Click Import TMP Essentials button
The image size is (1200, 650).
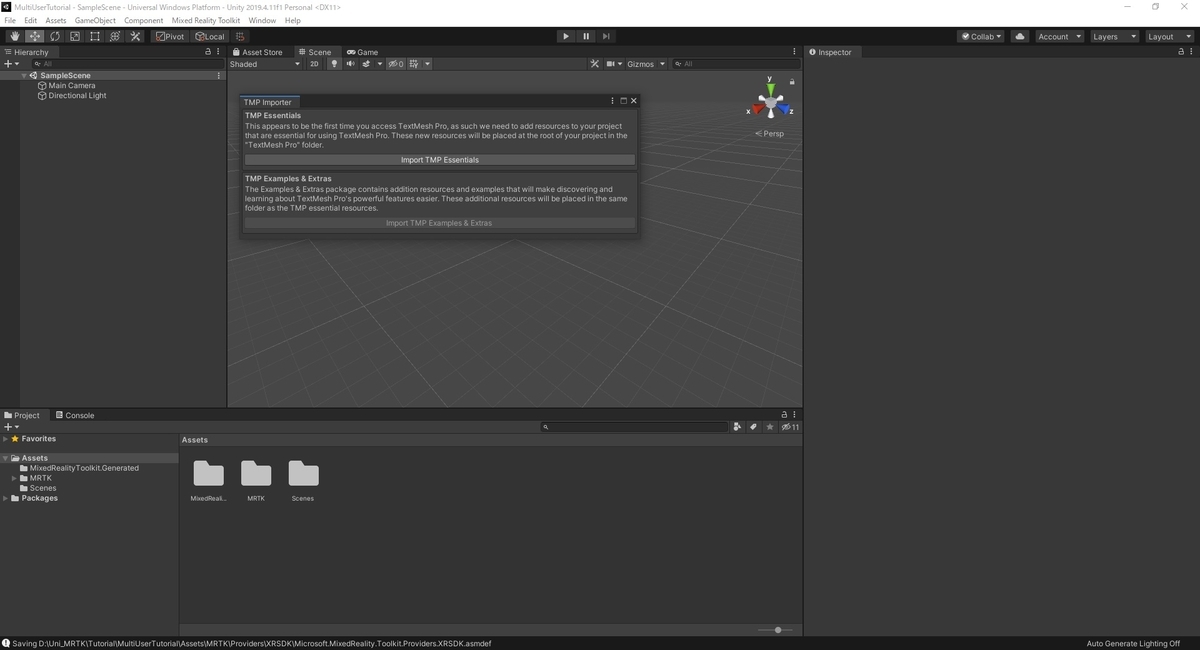click(x=440, y=160)
